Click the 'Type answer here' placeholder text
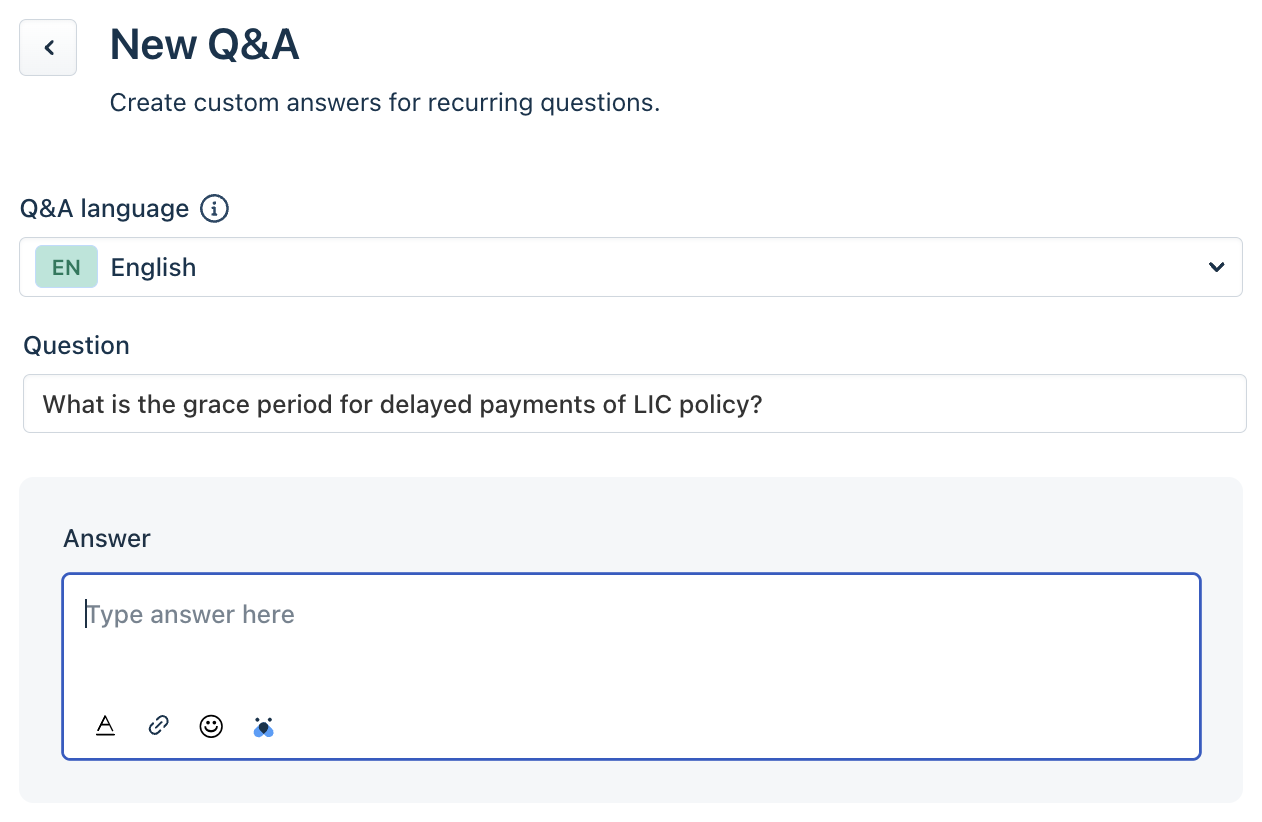This screenshot has height=822, width=1262. pos(191,614)
